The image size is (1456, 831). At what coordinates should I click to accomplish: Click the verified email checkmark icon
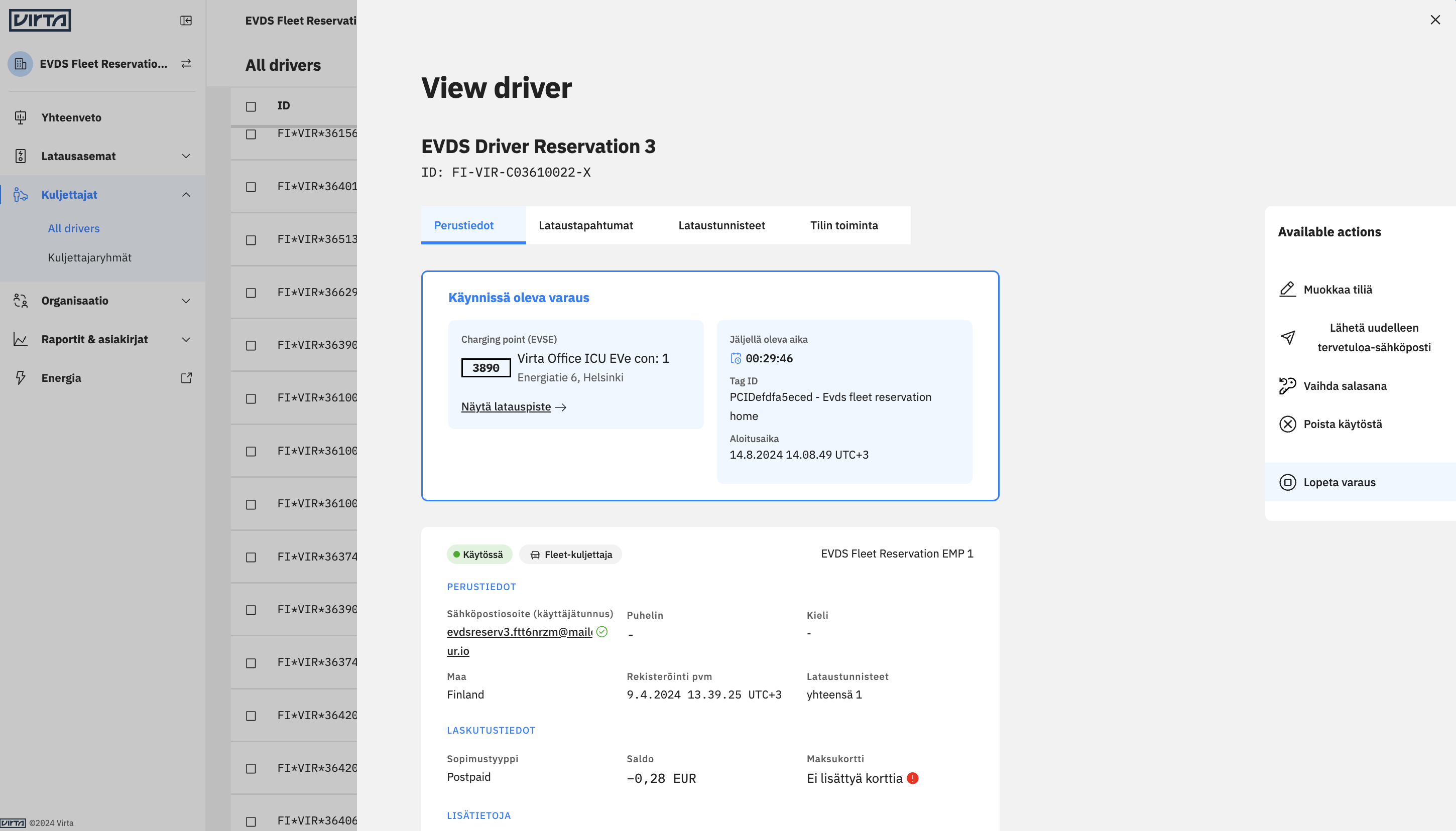pyautogui.click(x=602, y=632)
